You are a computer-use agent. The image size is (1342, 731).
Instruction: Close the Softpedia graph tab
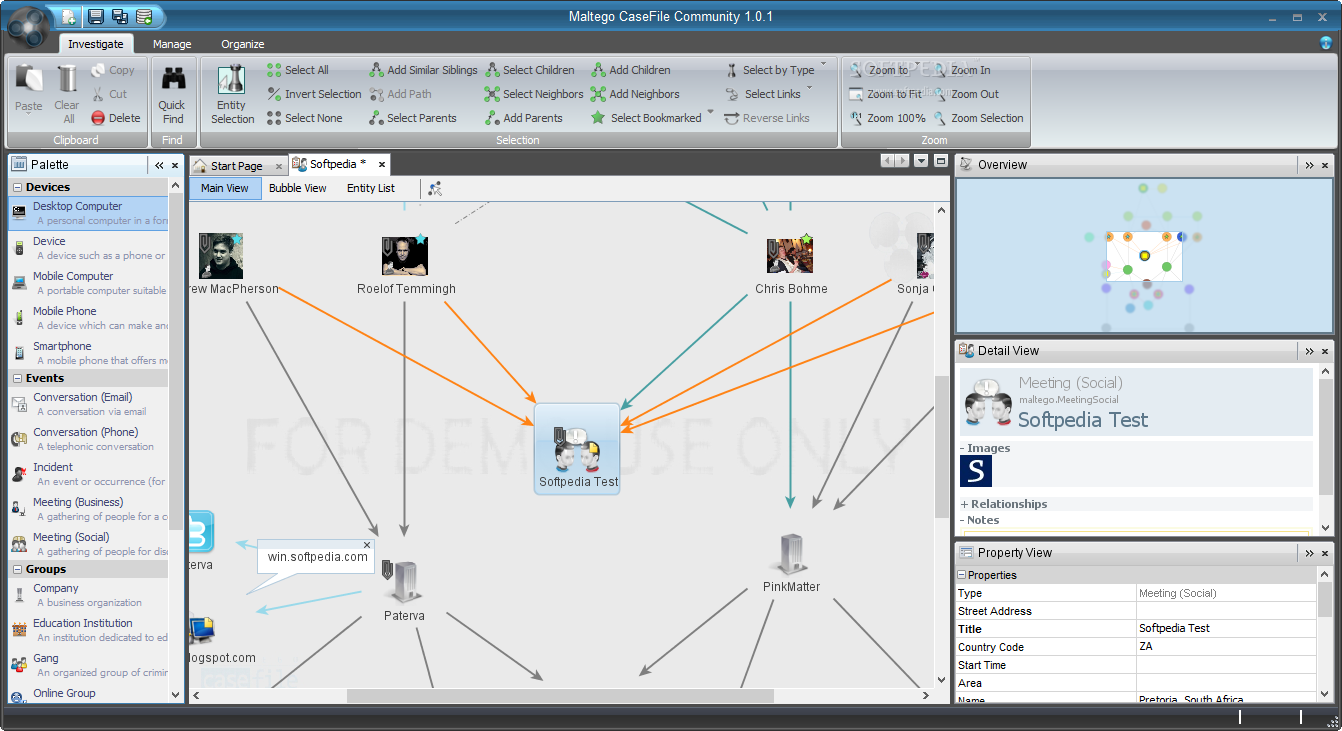tap(381, 164)
